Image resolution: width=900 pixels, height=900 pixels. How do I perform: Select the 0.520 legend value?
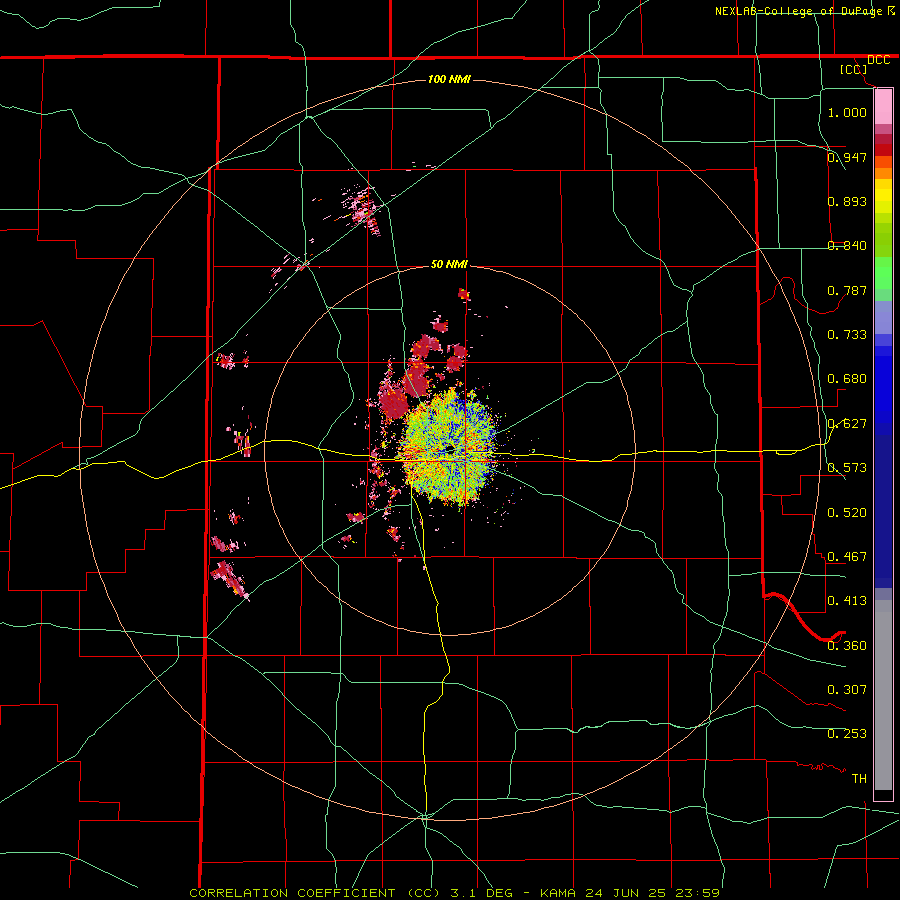click(x=847, y=512)
